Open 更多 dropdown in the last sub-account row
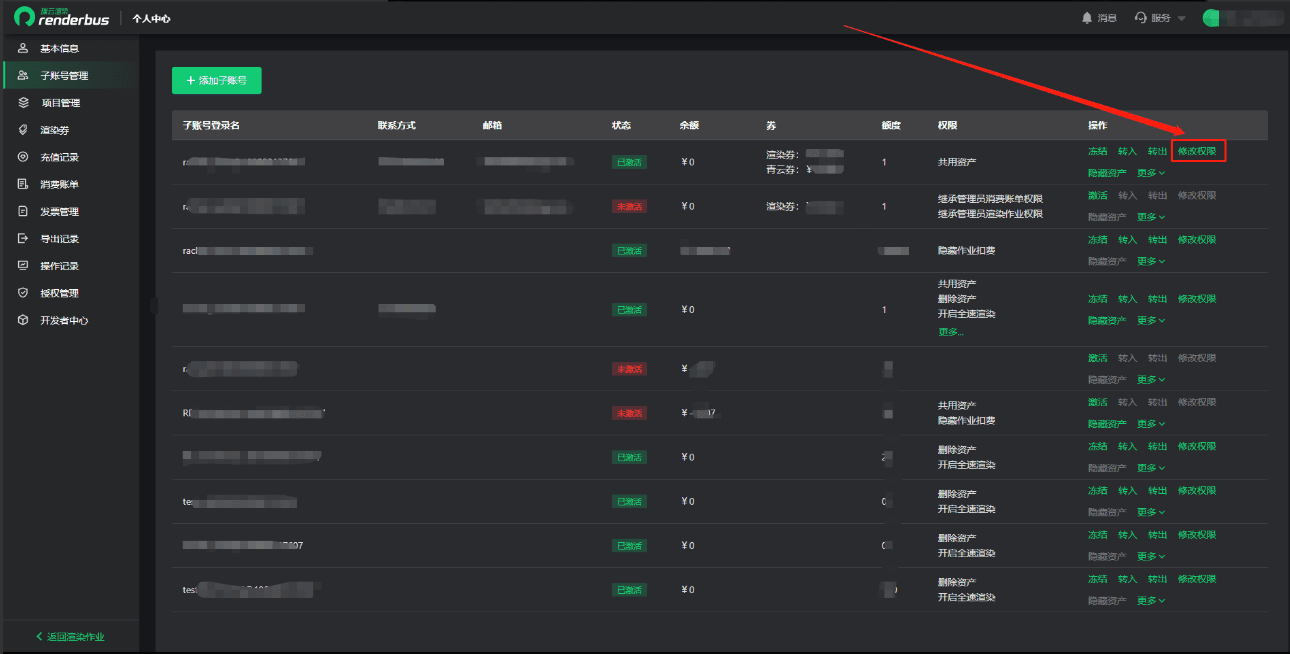 (x=1151, y=600)
